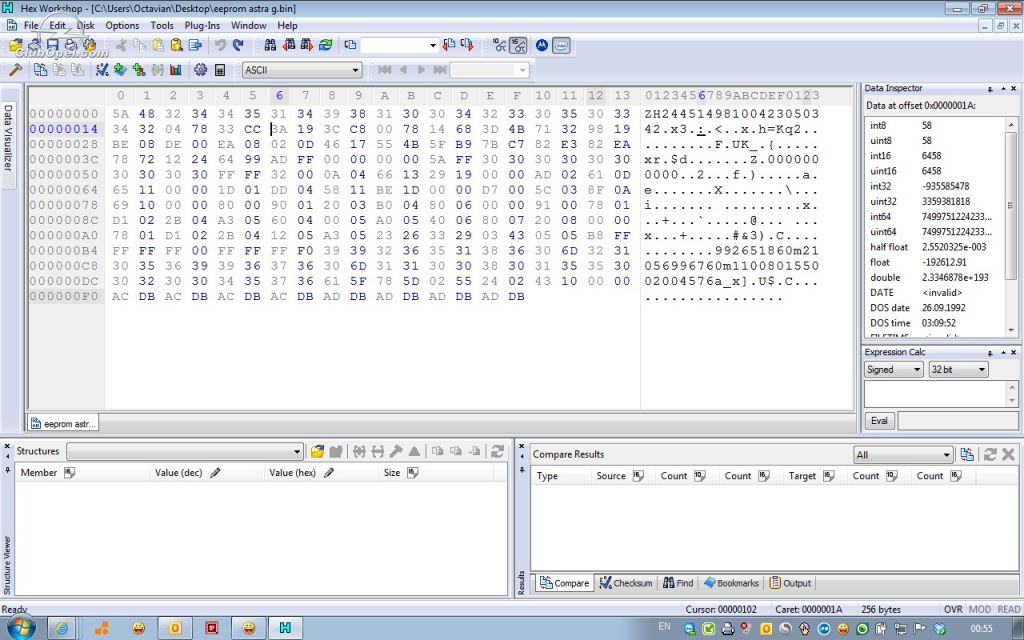
Task: Click the Paste clipboard toolbar icon
Action: 158,45
